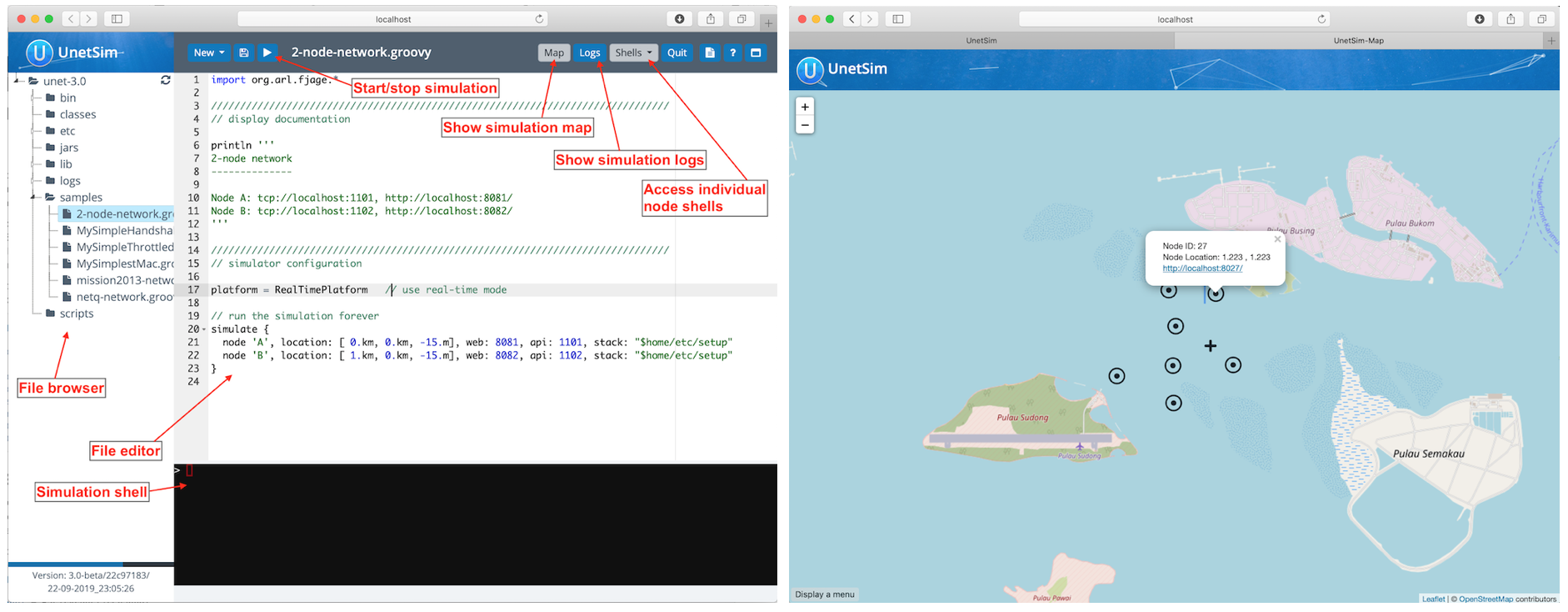Add new tab in left browser
This screenshot has height=612, width=1568.
768,23
